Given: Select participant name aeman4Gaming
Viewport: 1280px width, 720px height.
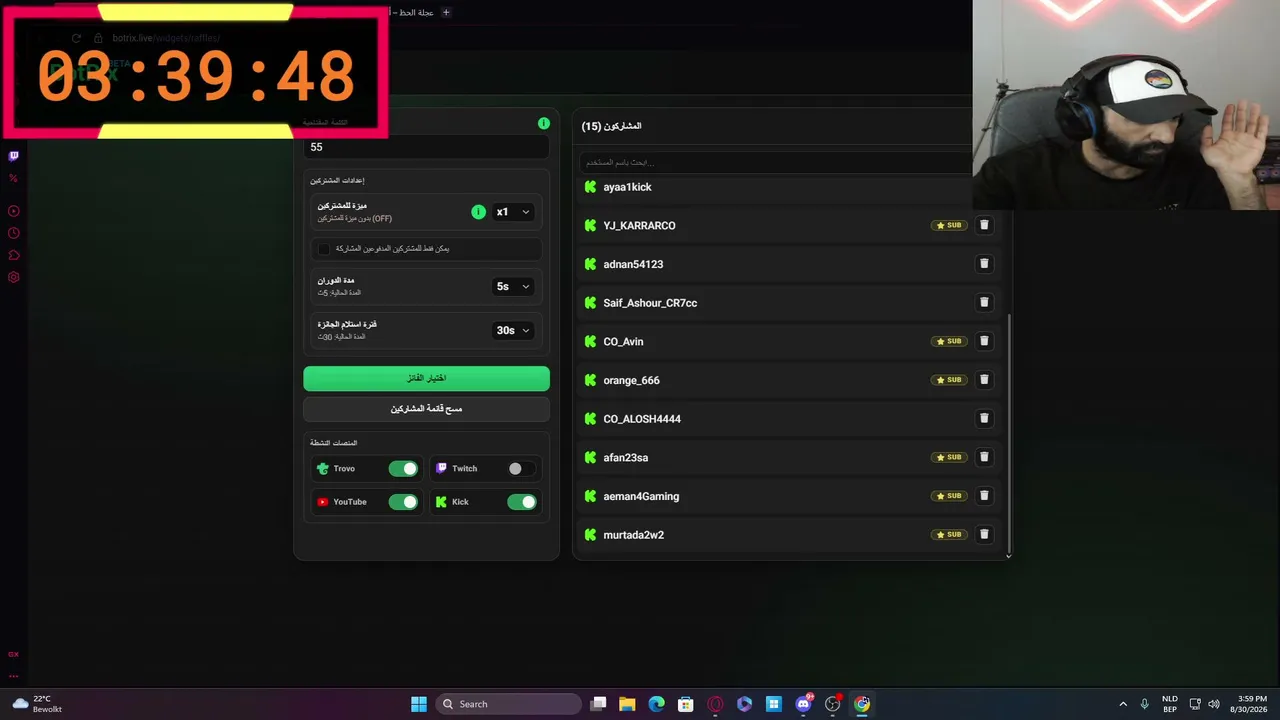Looking at the screenshot, I should (641, 496).
